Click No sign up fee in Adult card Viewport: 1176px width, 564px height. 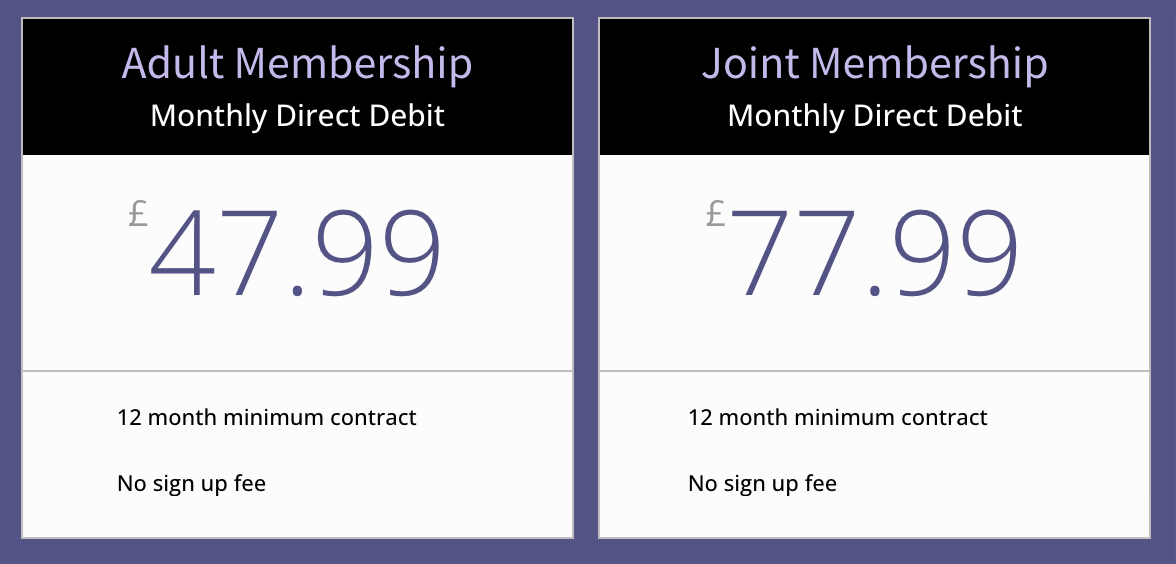point(191,484)
